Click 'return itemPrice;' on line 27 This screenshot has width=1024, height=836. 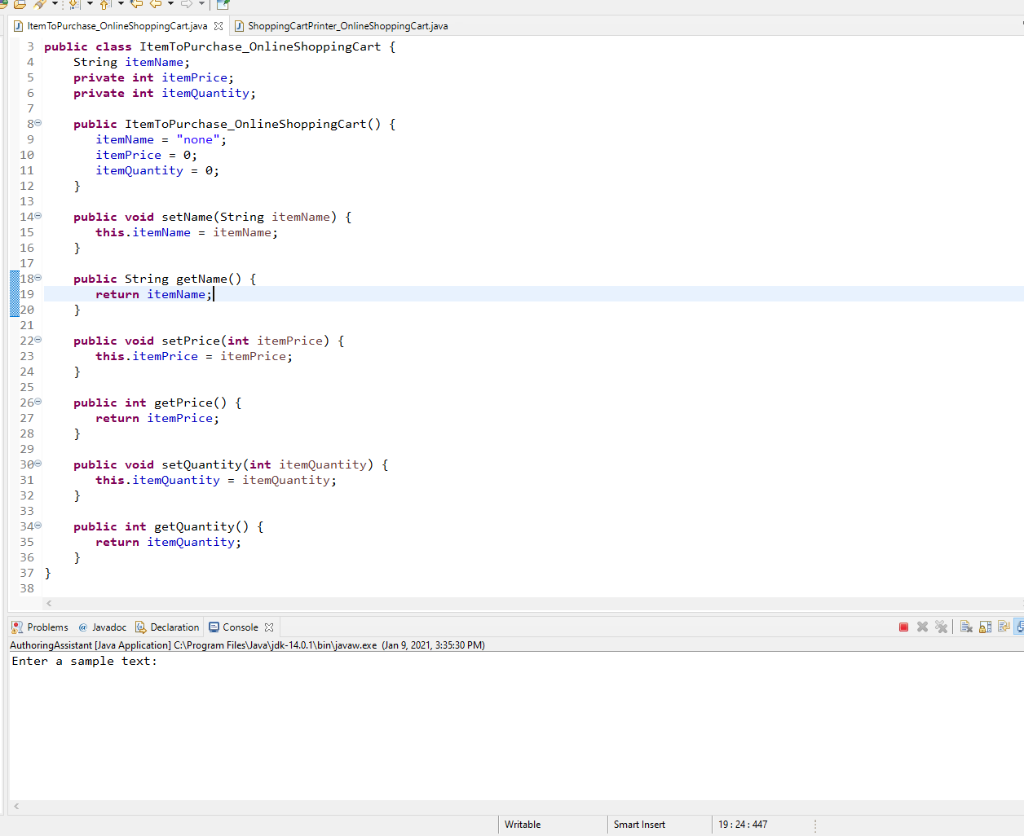[x=157, y=419]
